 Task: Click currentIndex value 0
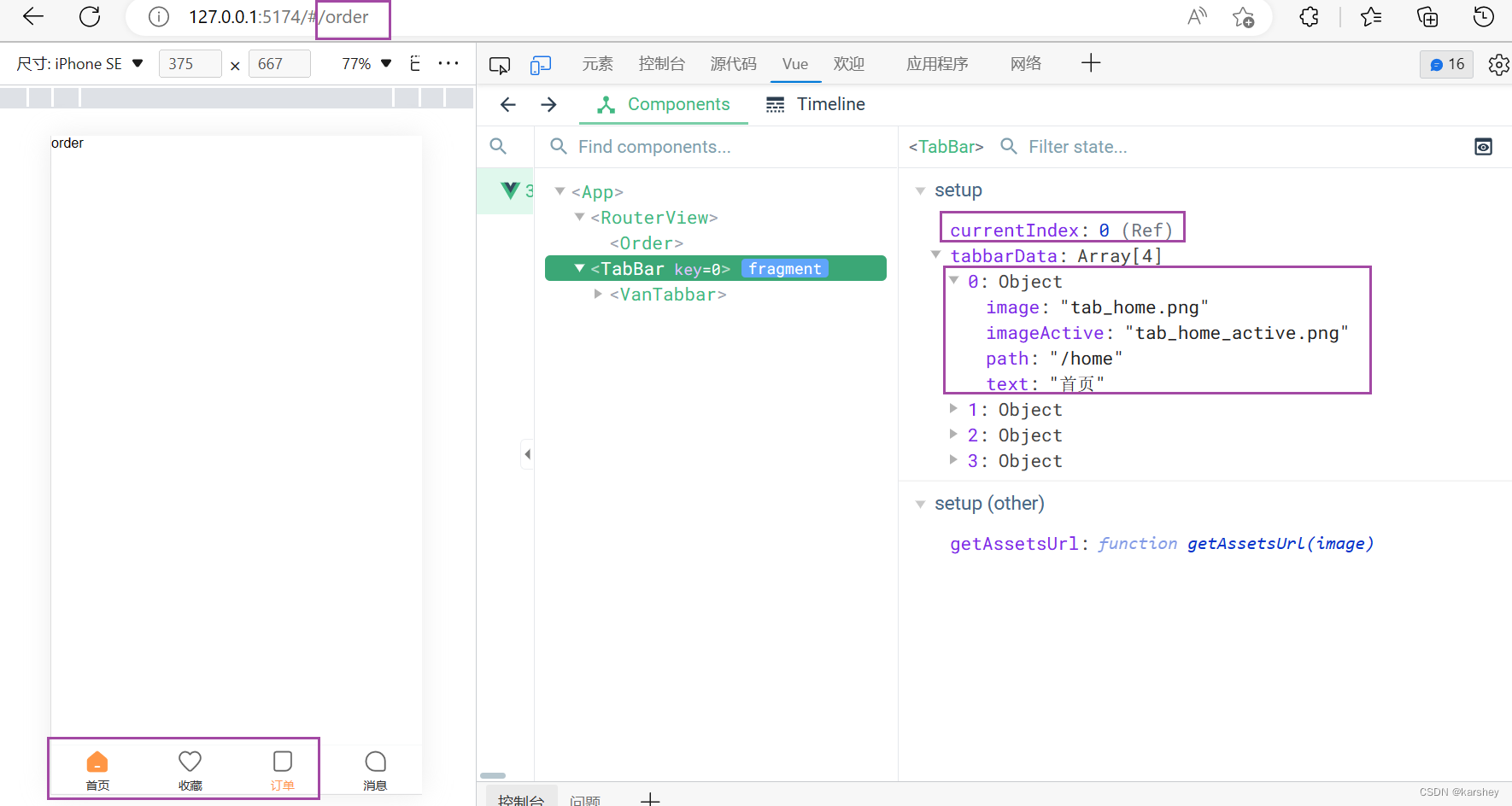pos(1104,231)
